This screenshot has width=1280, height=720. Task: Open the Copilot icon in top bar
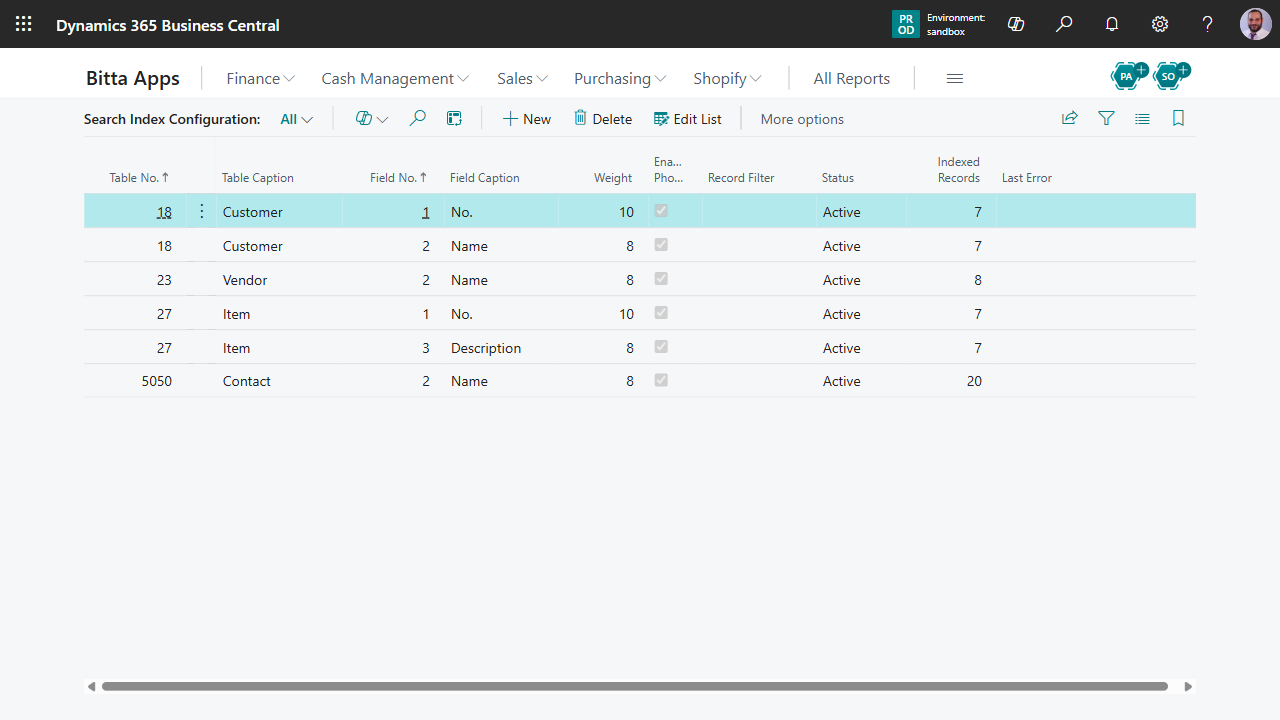(x=1016, y=24)
